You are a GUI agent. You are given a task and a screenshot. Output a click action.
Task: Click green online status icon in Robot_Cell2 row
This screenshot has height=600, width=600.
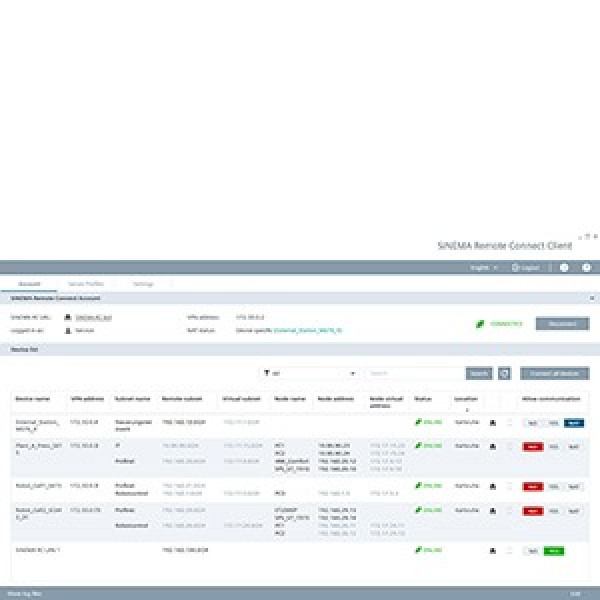pyautogui.click(x=418, y=510)
